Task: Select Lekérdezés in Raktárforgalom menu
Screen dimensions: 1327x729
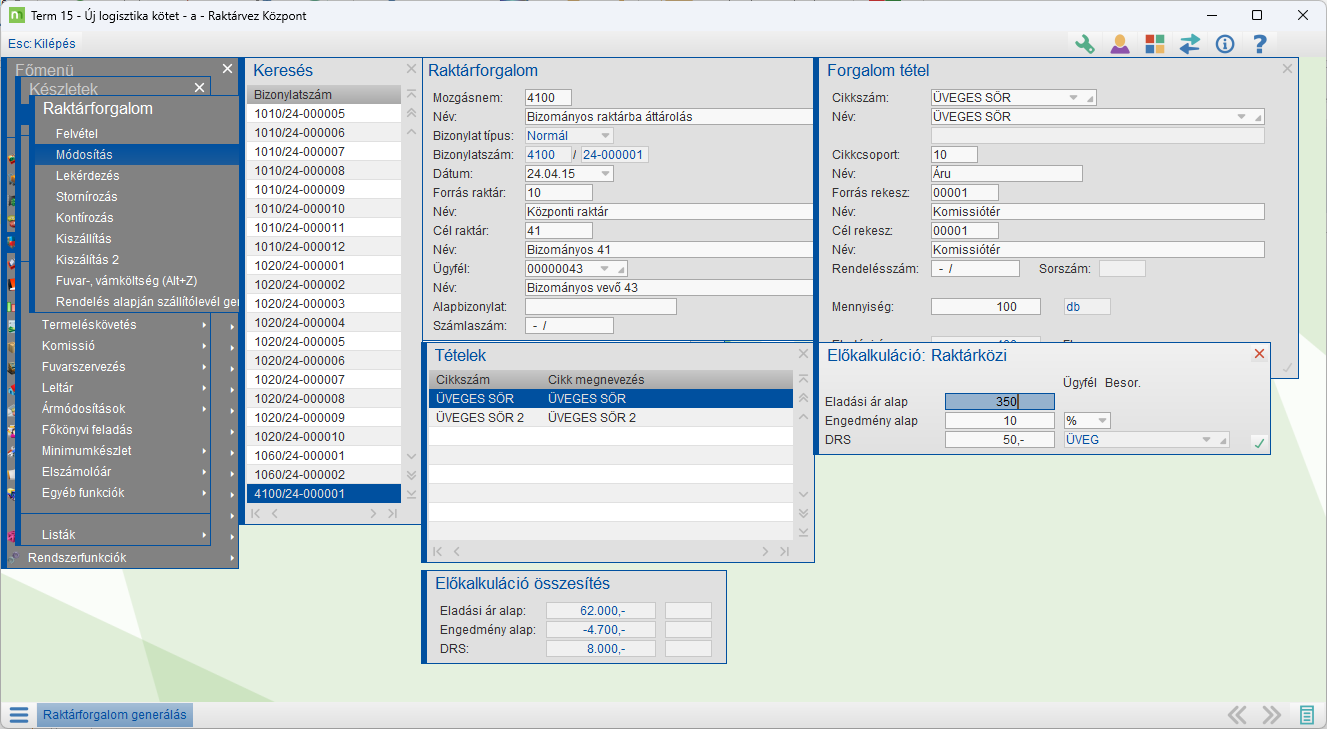Action: 85,175
